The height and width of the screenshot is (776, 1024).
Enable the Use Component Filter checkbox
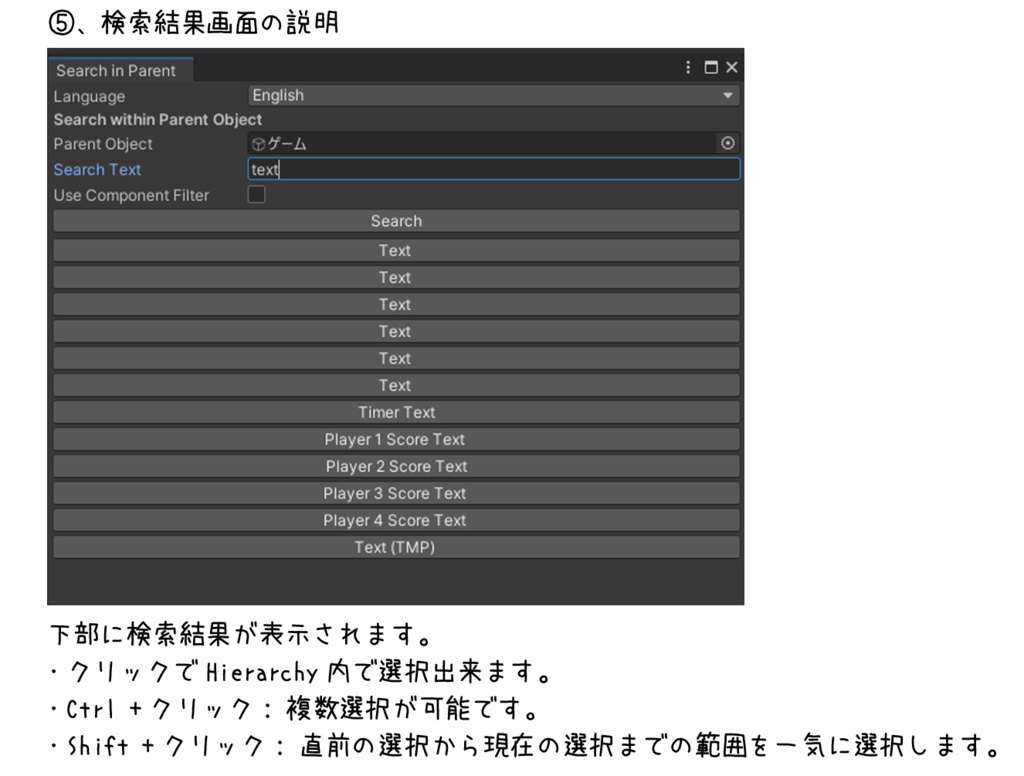point(256,195)
